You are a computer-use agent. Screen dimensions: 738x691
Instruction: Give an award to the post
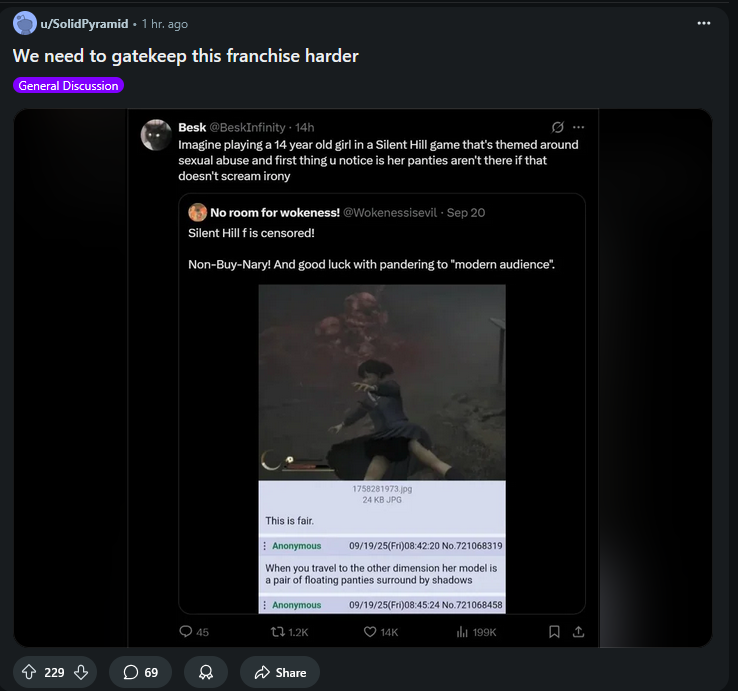coord(206,672)
